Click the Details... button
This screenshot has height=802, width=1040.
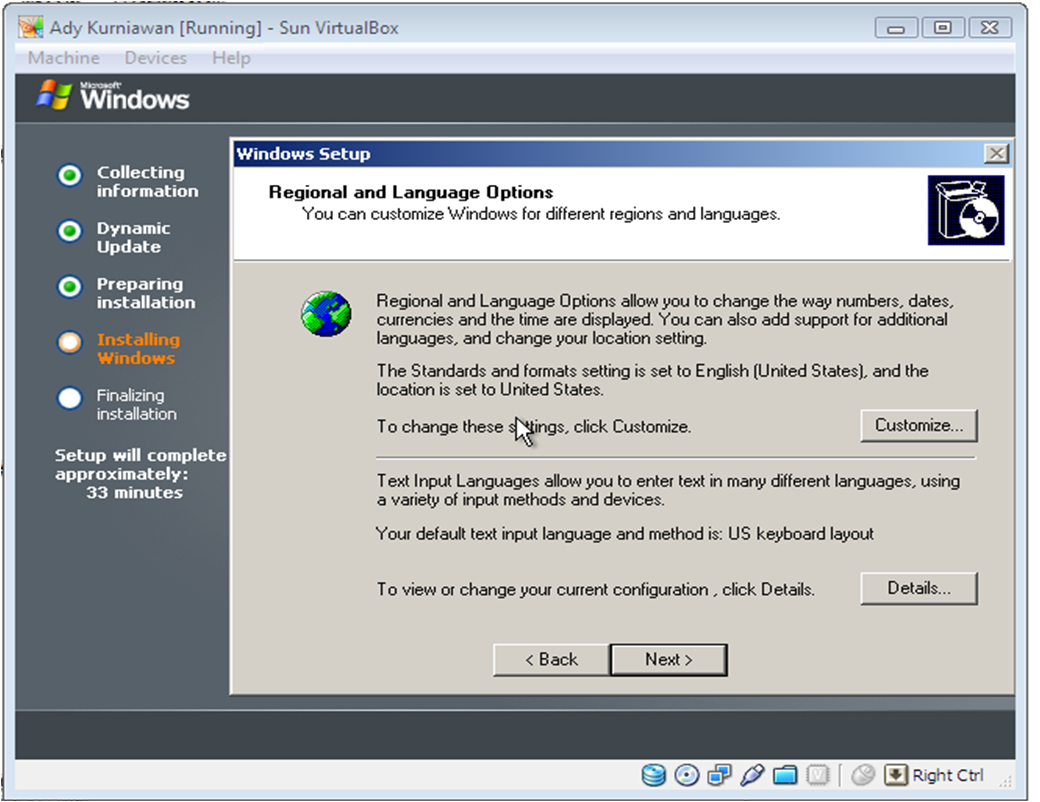pos(919,588)
